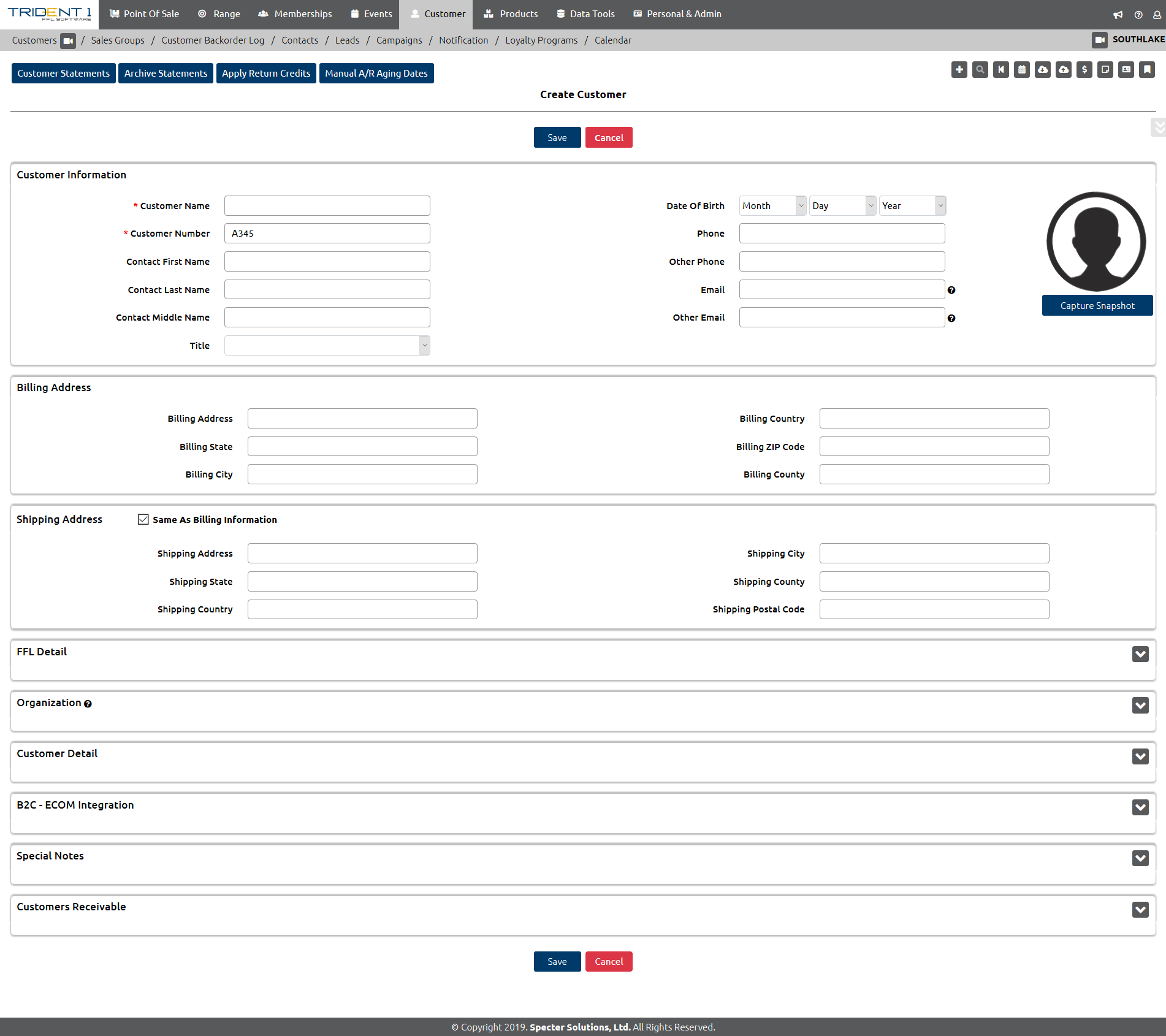Image resolution: width=1166 pixels, height=1036 pixels.
Task: Expand the Special Notes section
Action: (x=1140, y=858)
